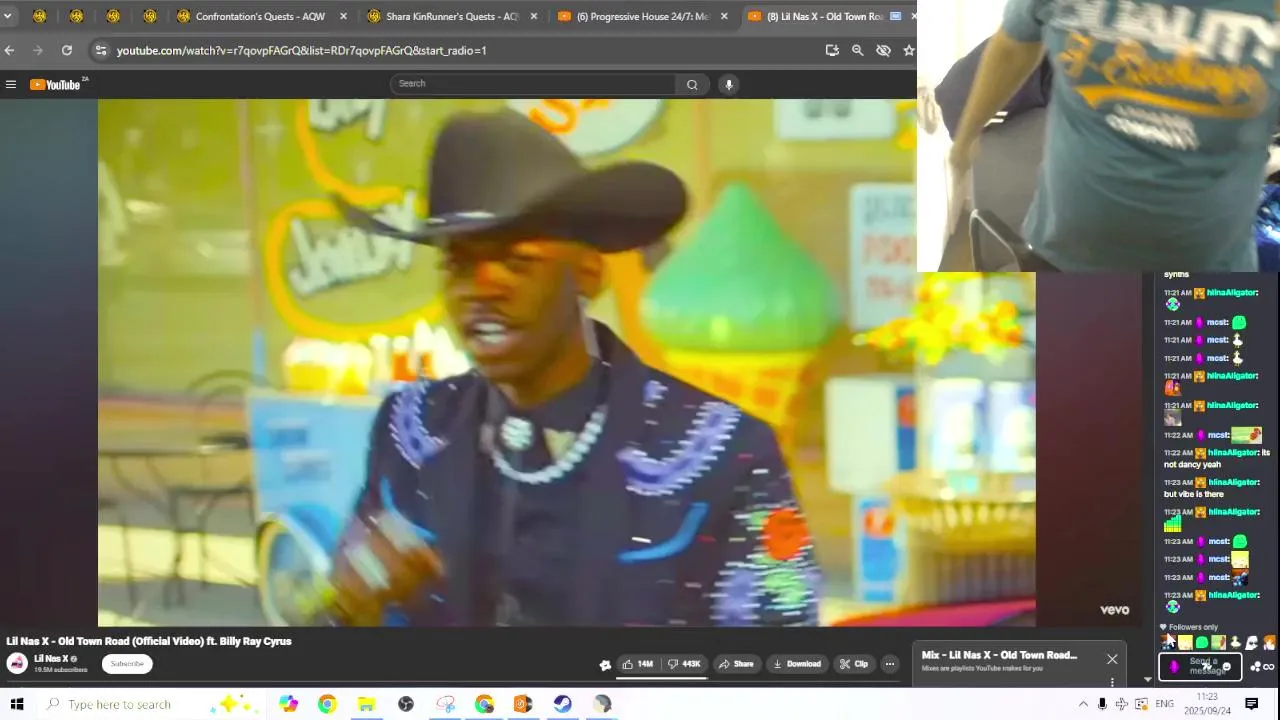1280x720 pixels.
Task: Open Lil Nas X channel name link
Action: 51,659
